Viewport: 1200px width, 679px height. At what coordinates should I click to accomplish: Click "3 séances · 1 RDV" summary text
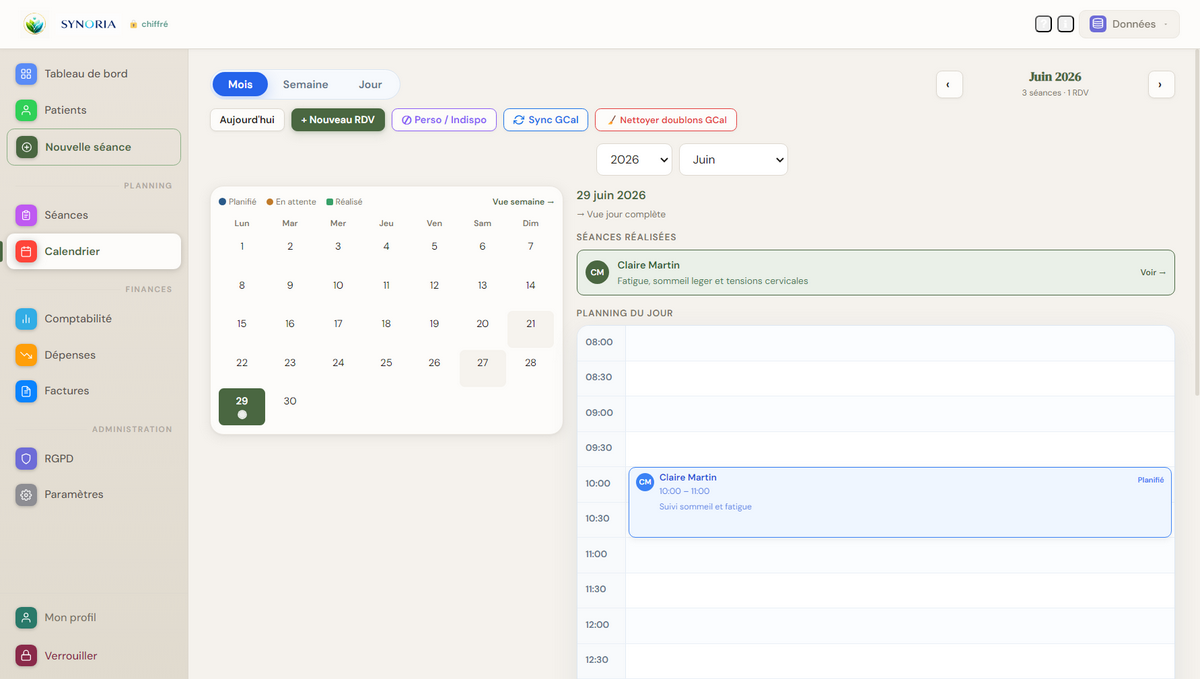pos(1055,93)
